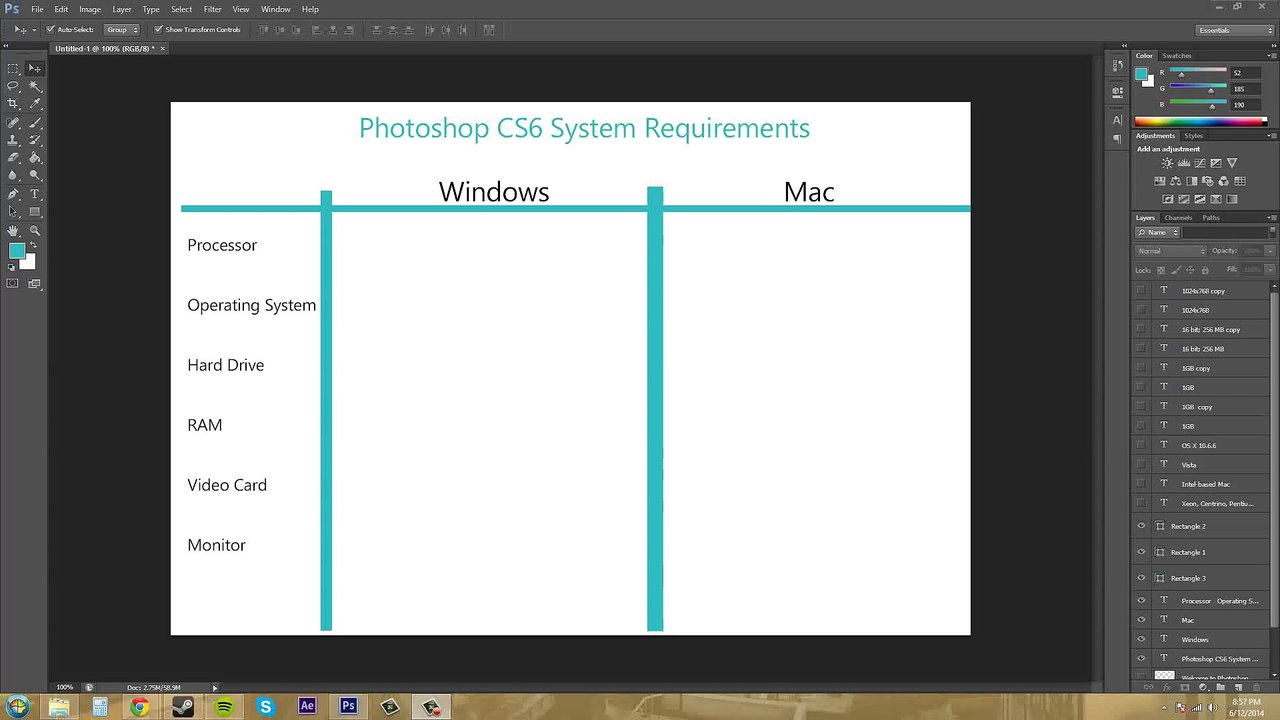
Task: Open the Color panel flyout menu
Action: 1271,56
